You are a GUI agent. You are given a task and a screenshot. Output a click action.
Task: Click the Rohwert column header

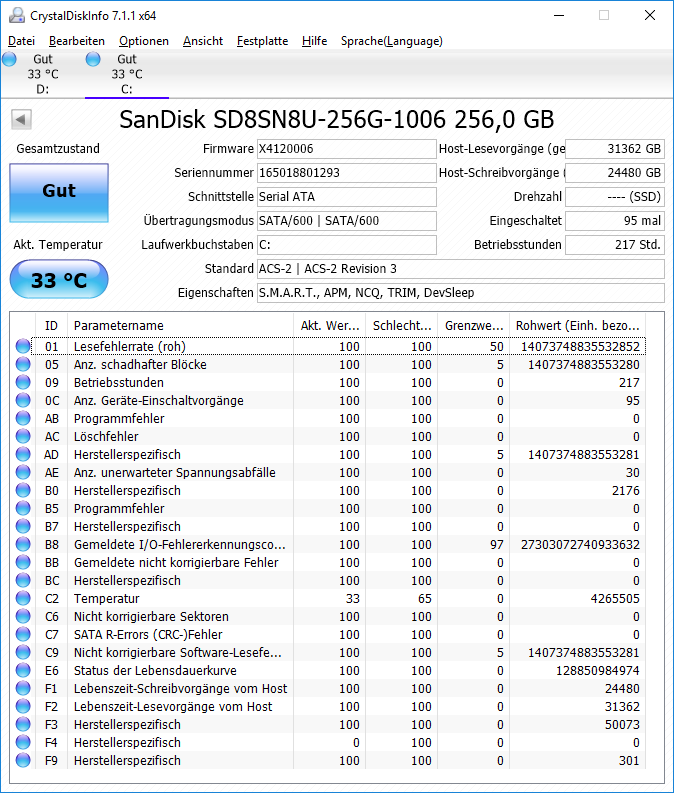pos(577,326)
